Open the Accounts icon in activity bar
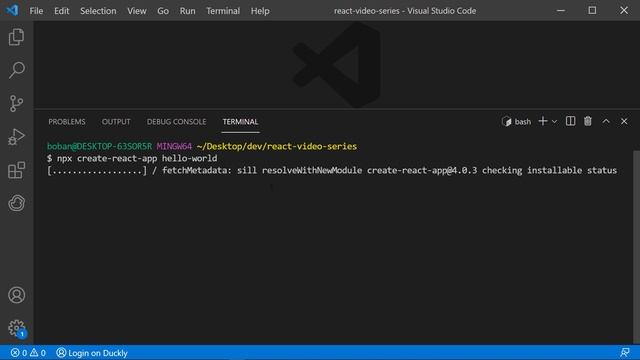This screenshot has height=360, width=640. coord(16,295)
